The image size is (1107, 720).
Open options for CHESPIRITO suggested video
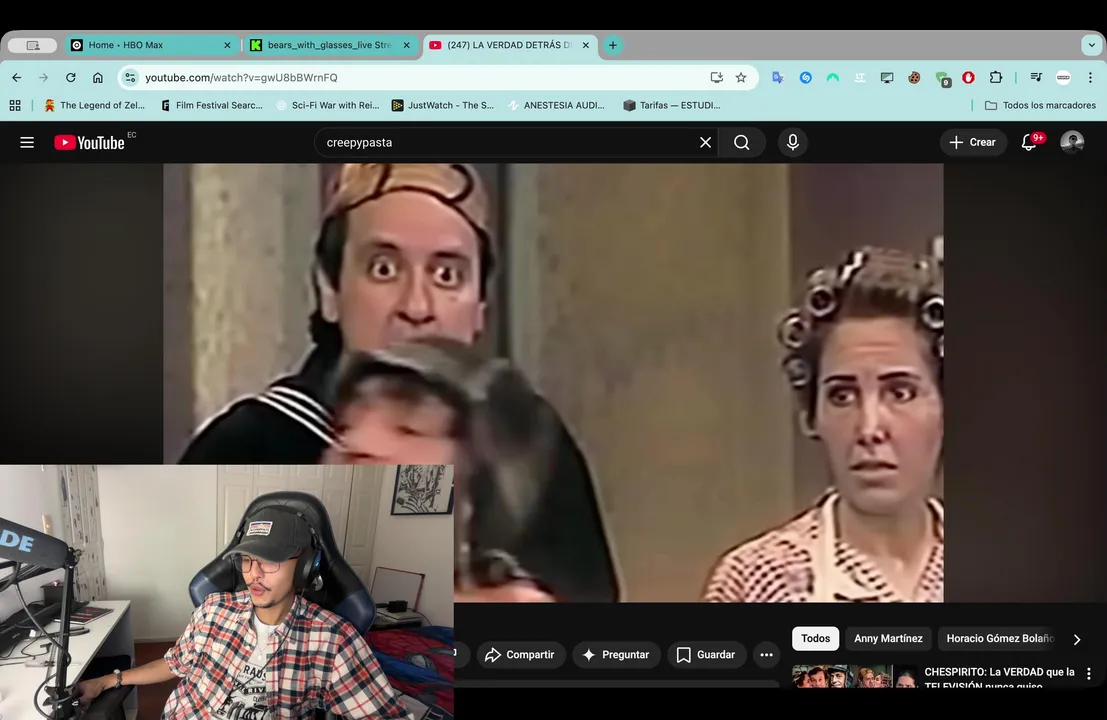point(1089,674)
